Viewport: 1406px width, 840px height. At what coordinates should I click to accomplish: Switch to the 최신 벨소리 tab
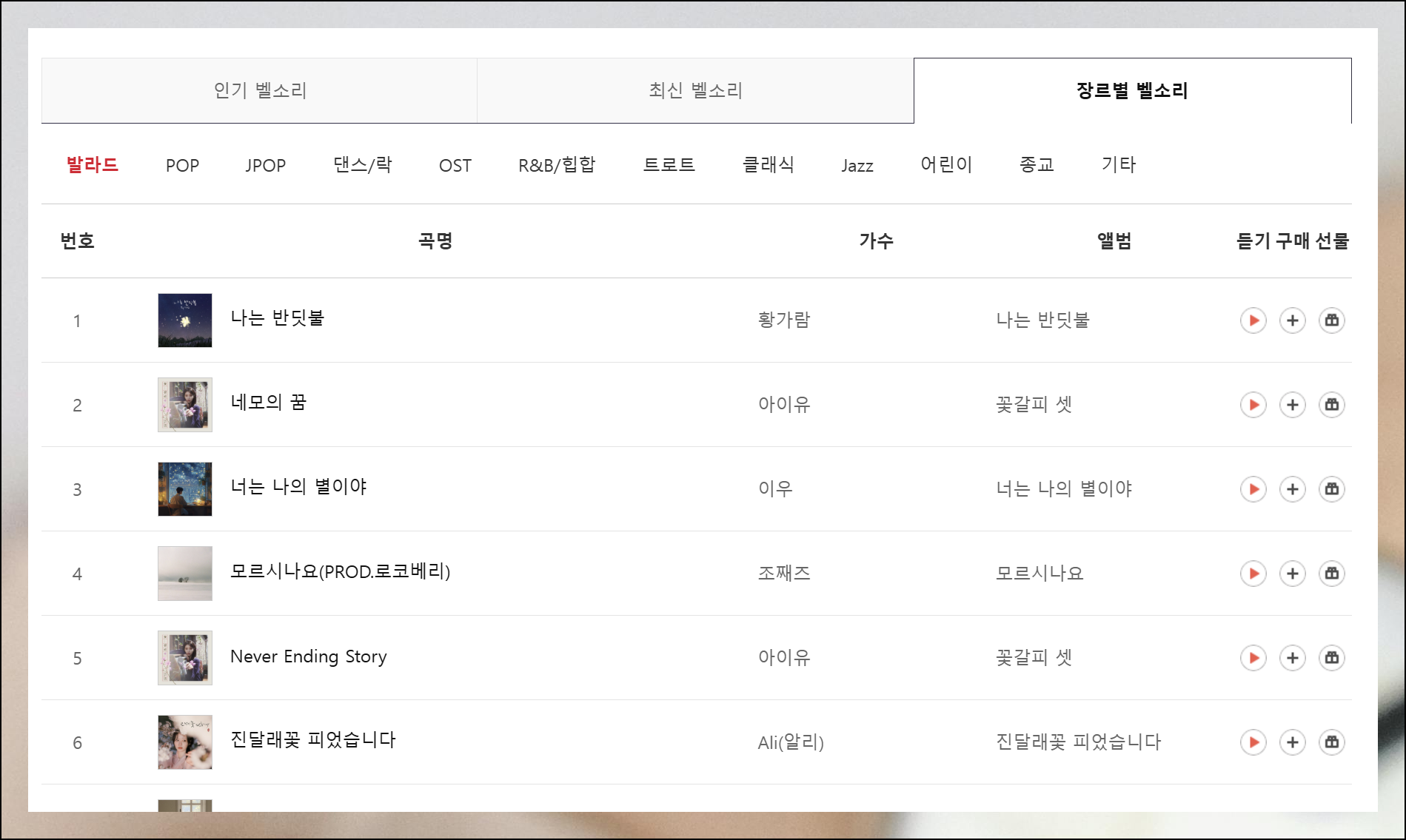(x=695, y=90)
